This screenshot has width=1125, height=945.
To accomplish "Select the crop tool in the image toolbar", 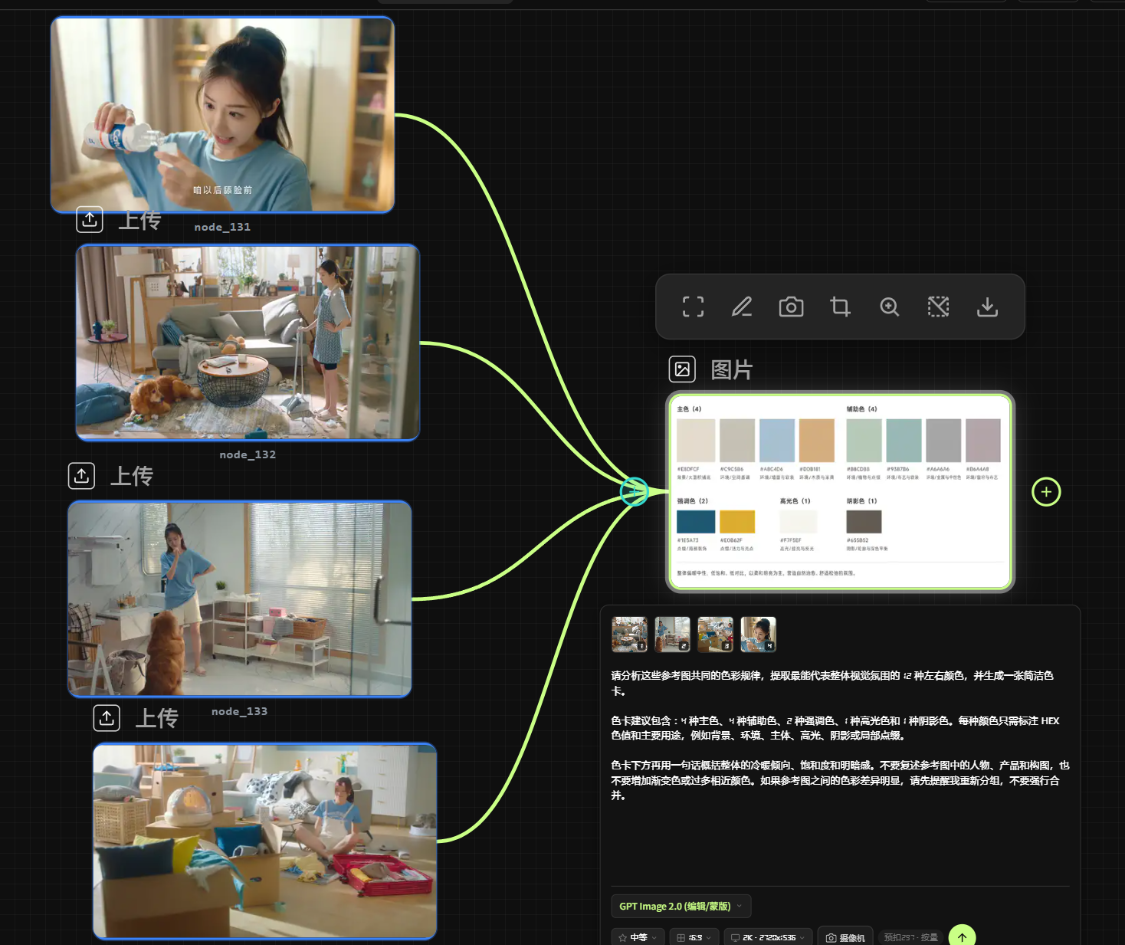I will click(840, 307).
